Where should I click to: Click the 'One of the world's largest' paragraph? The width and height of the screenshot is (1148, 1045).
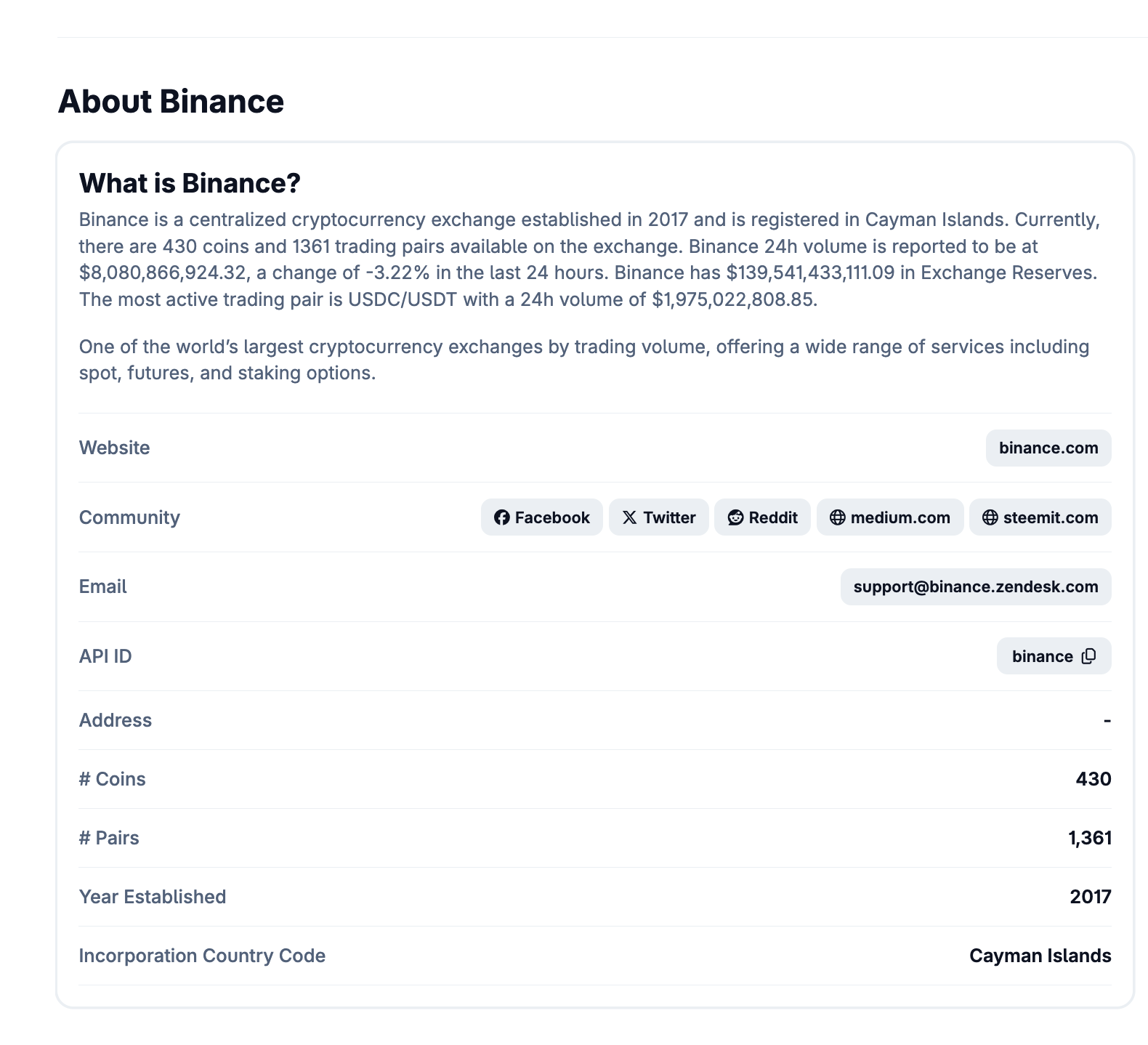pyautogui.click(x=584, y=360)
